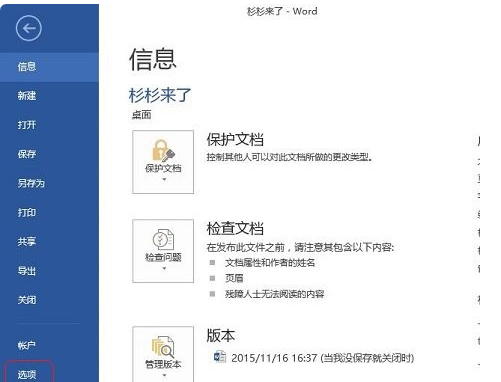Click the 页眉 list item
This screenshot has height=382, width=501.
[x=234, y=278]
